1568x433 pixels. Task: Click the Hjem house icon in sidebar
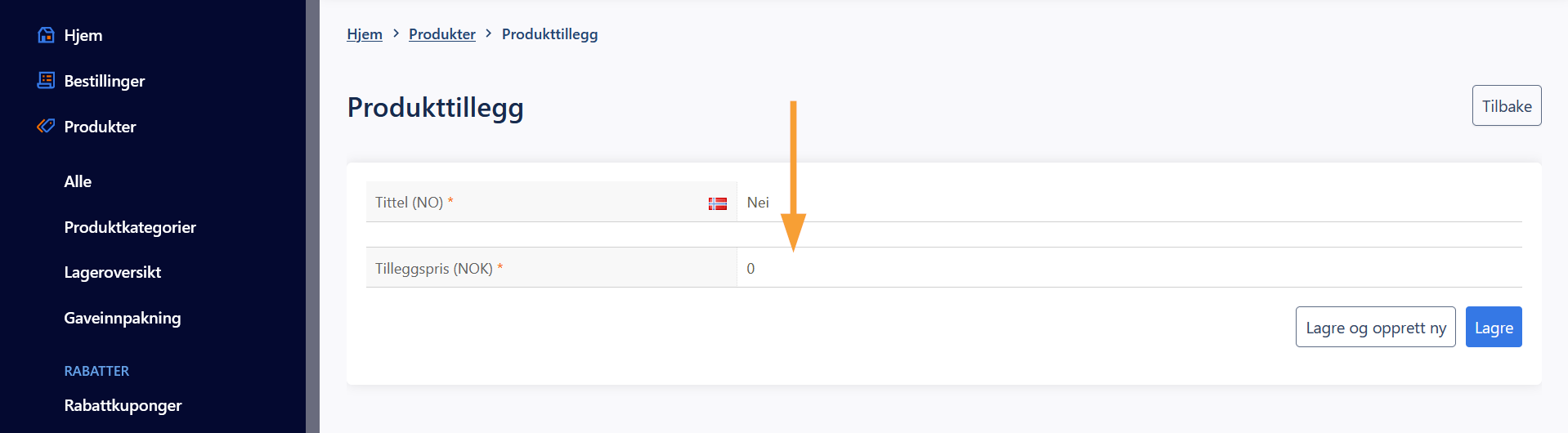click(46, 35)
